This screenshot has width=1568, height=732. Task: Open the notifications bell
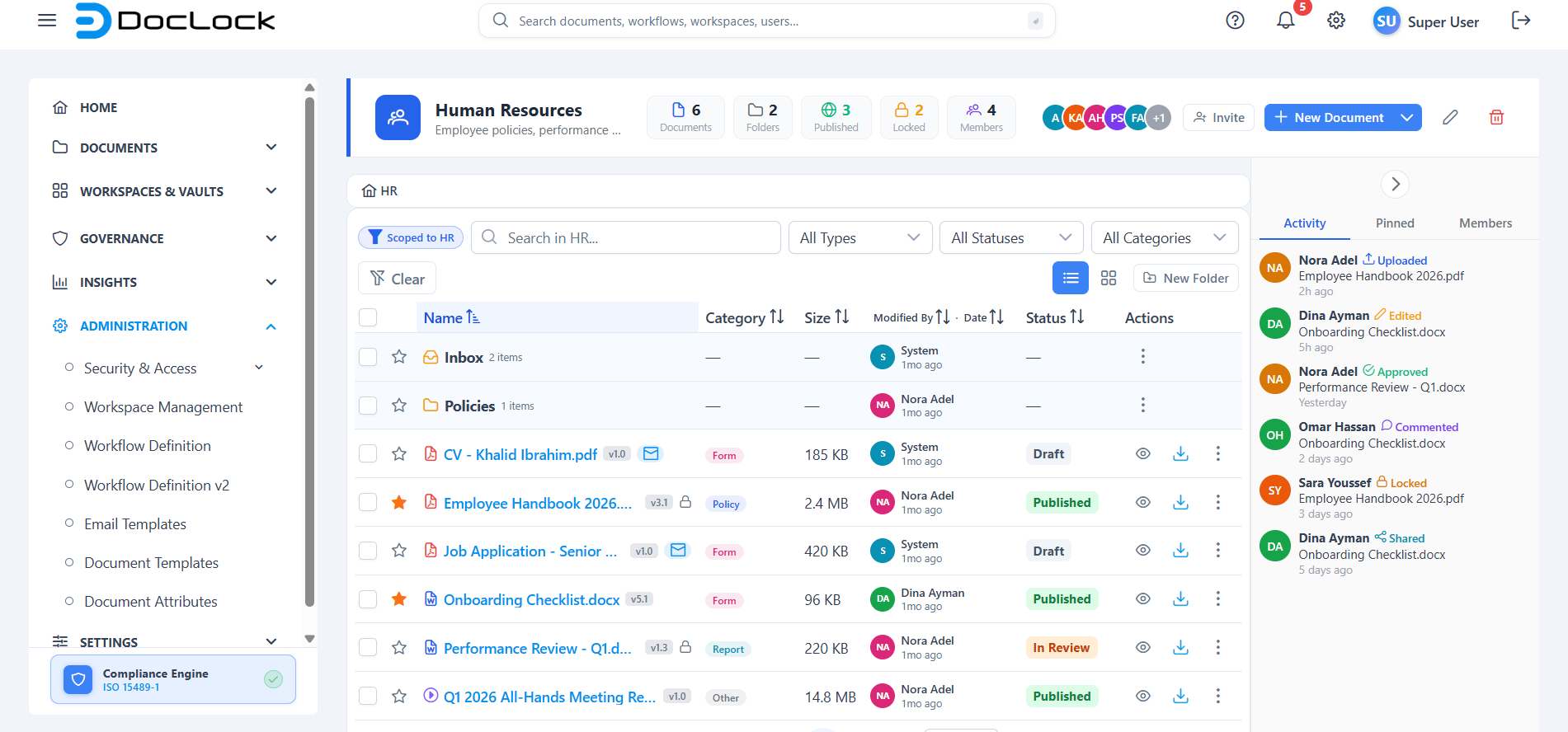click(x=1285, y=21)
